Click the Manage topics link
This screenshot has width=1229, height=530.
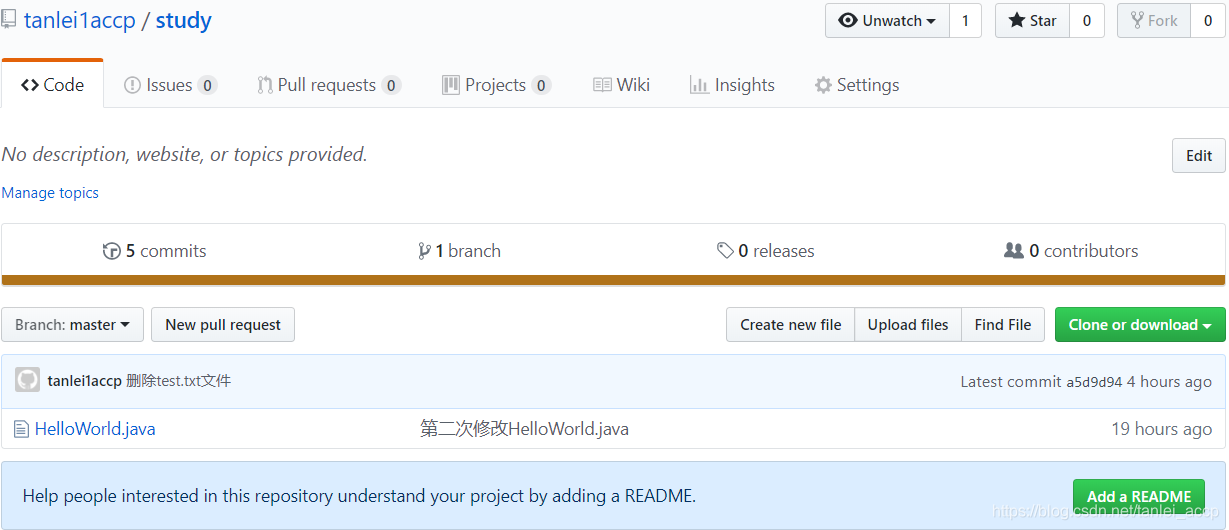(50, 193)
